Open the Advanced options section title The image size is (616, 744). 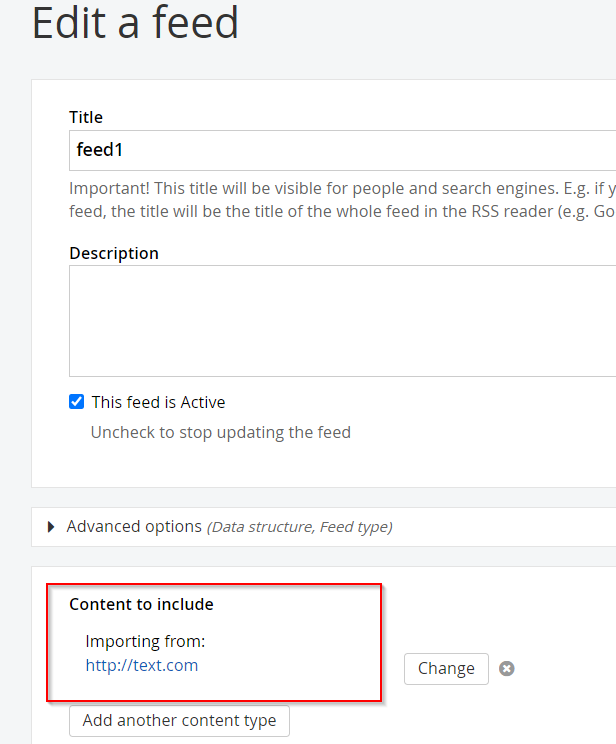coord(134,527)
